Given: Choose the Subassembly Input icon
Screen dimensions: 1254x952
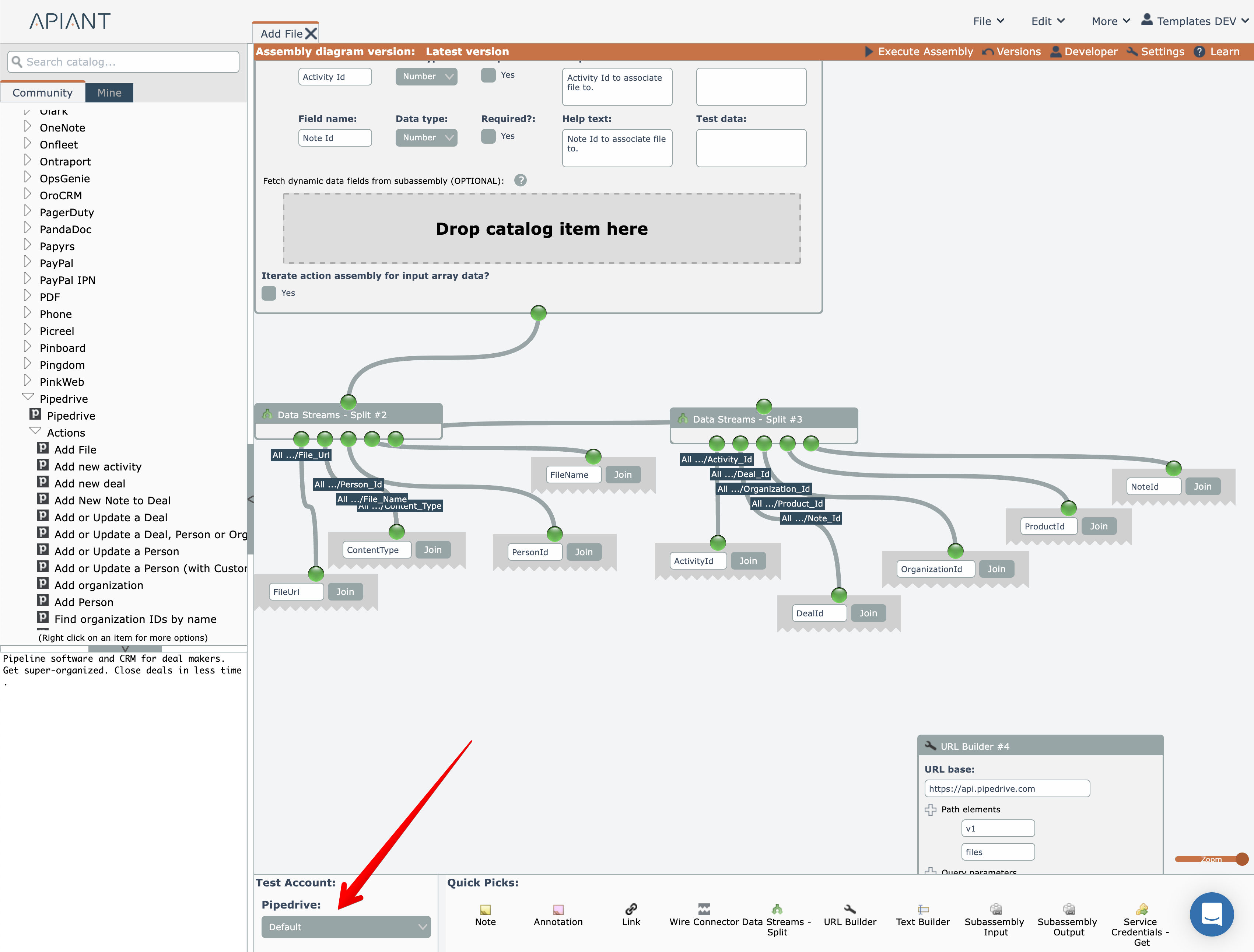Looking at the screenshot, I should 995,909.
